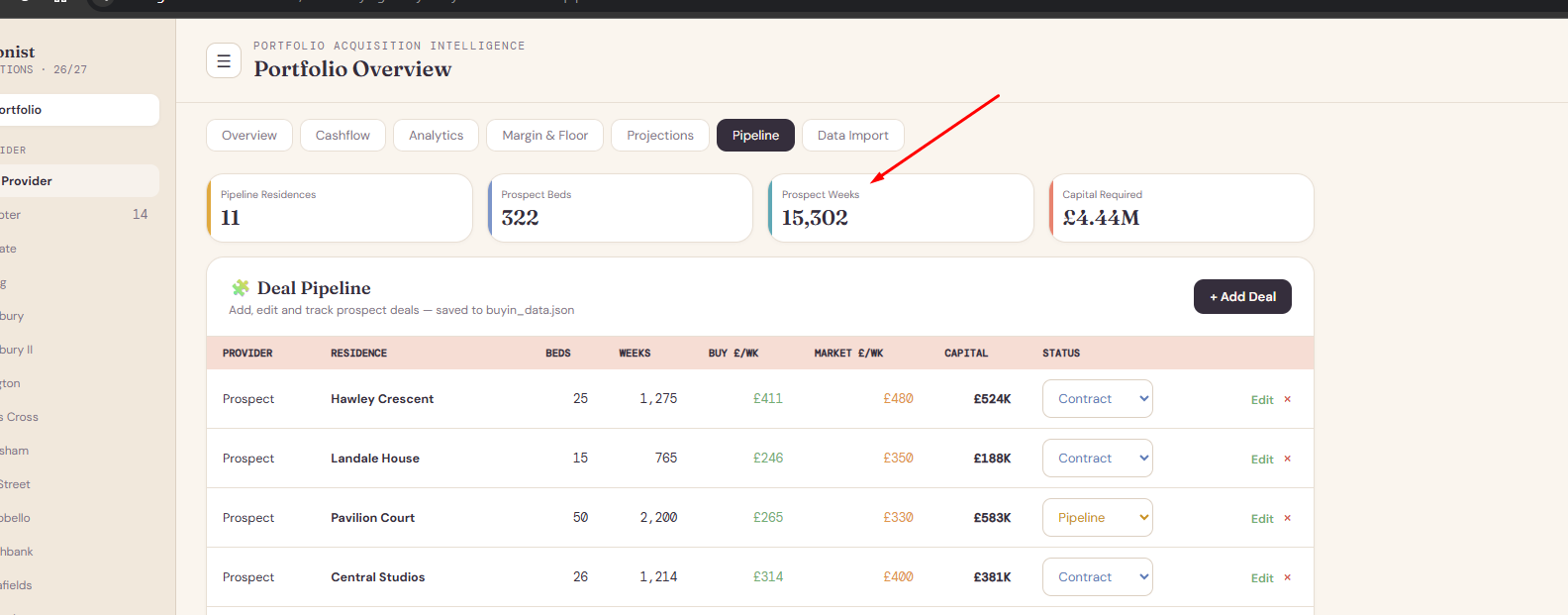Viewport: 1568px width, 615px height.
Task: Open the sidebar item ending in Cross
Action: [79, 417]
